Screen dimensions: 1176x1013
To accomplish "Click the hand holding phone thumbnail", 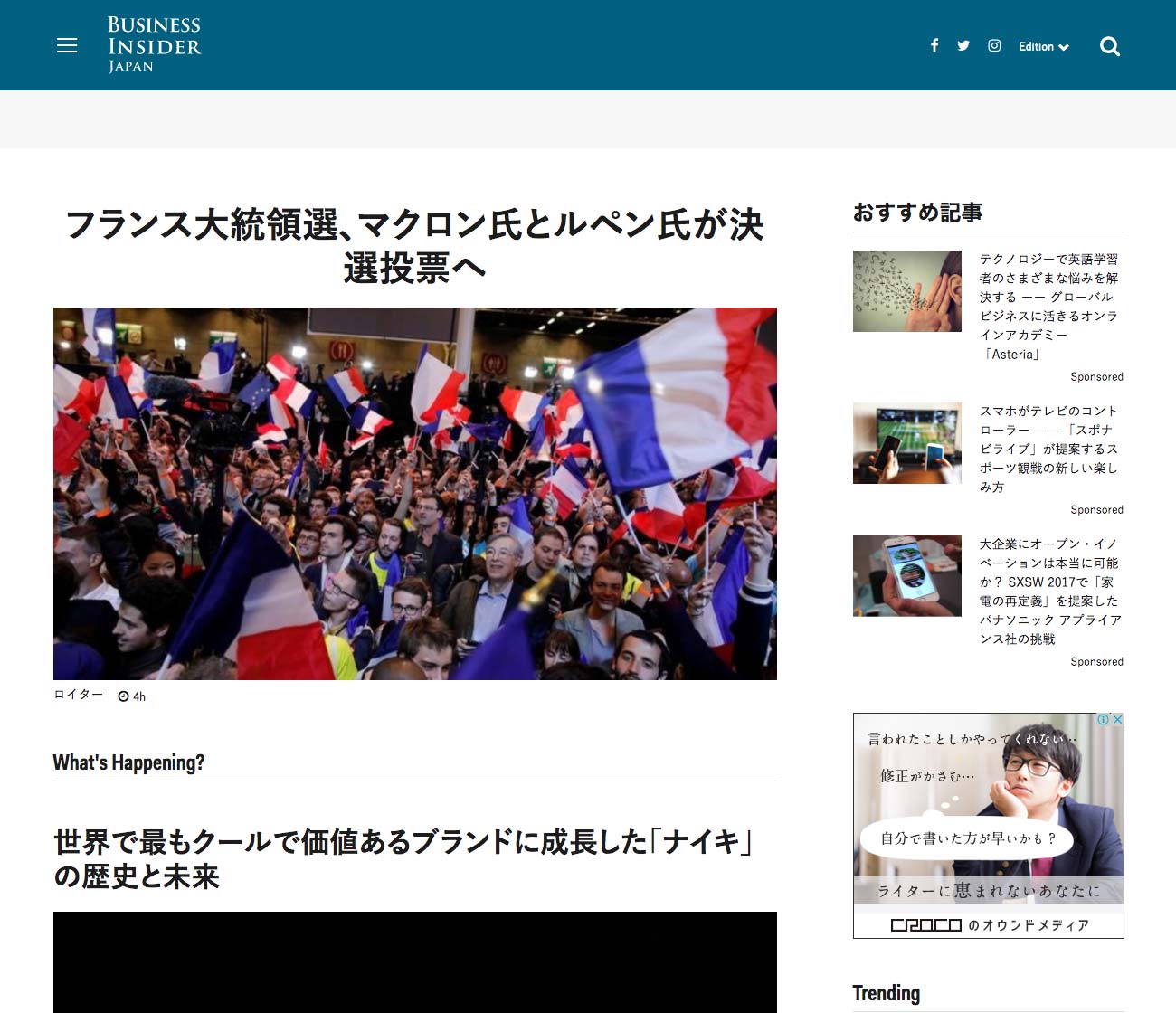I will click(906, 576).
